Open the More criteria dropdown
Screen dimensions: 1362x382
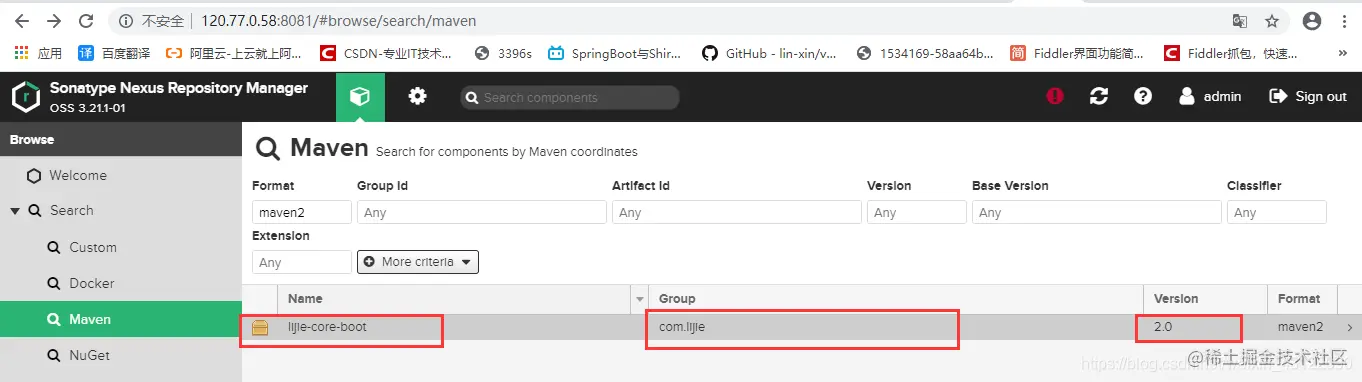[x=418, y=262]
